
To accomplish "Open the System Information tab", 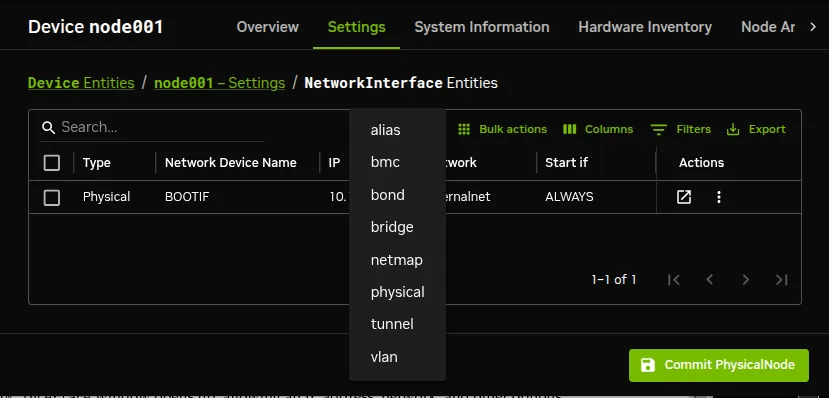I will pos(482,27).
